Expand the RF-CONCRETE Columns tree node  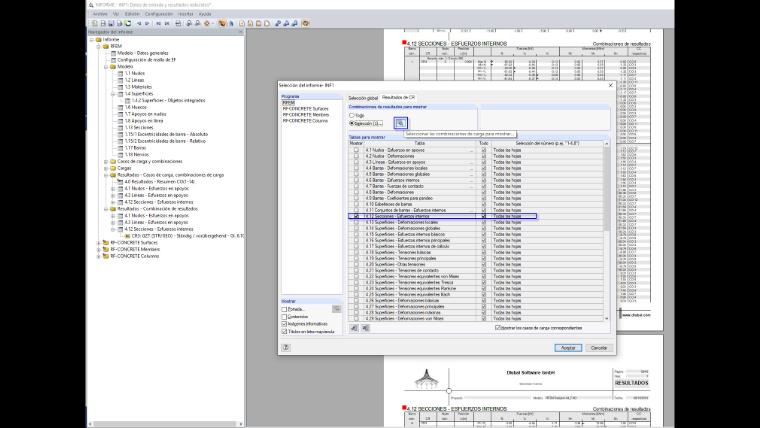click(99, 256)
